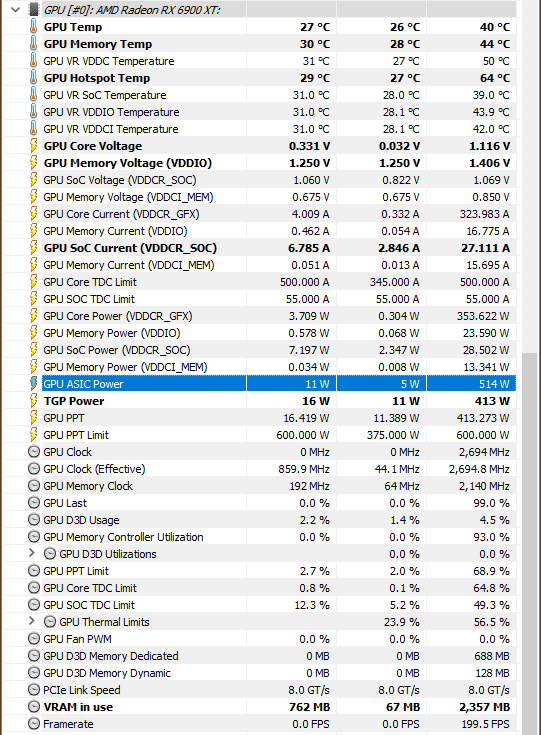Click circle icon beside Framerate

[34, 724]
